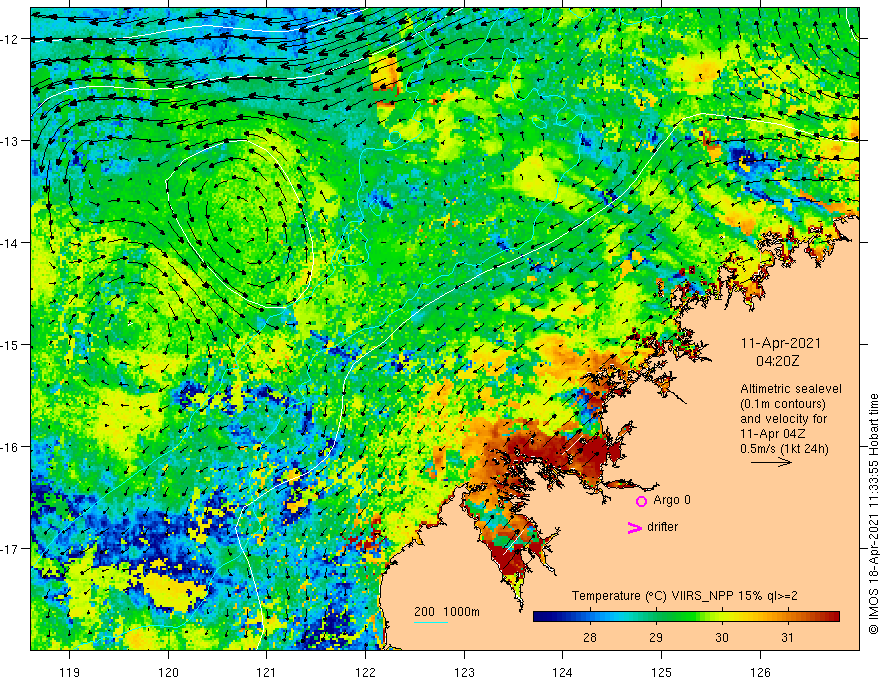Click the longitude label 125

point(662,672)
